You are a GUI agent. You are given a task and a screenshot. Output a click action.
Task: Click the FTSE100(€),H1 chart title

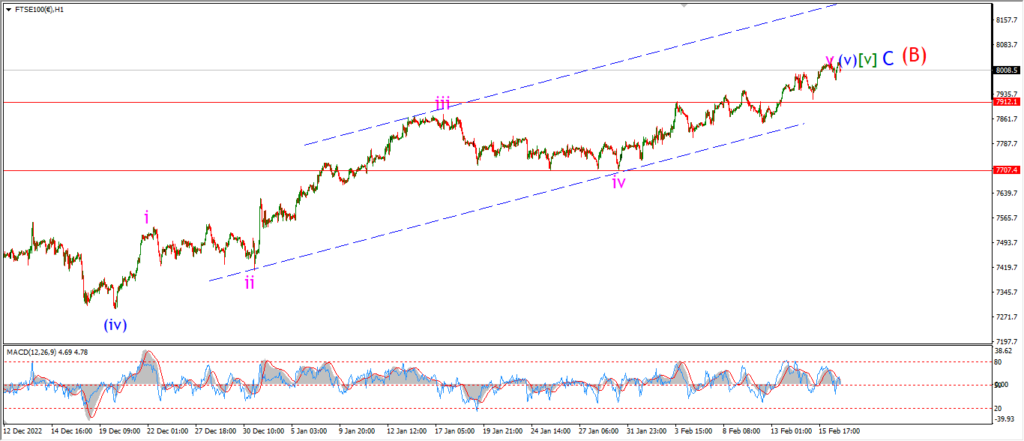point(37,10)
